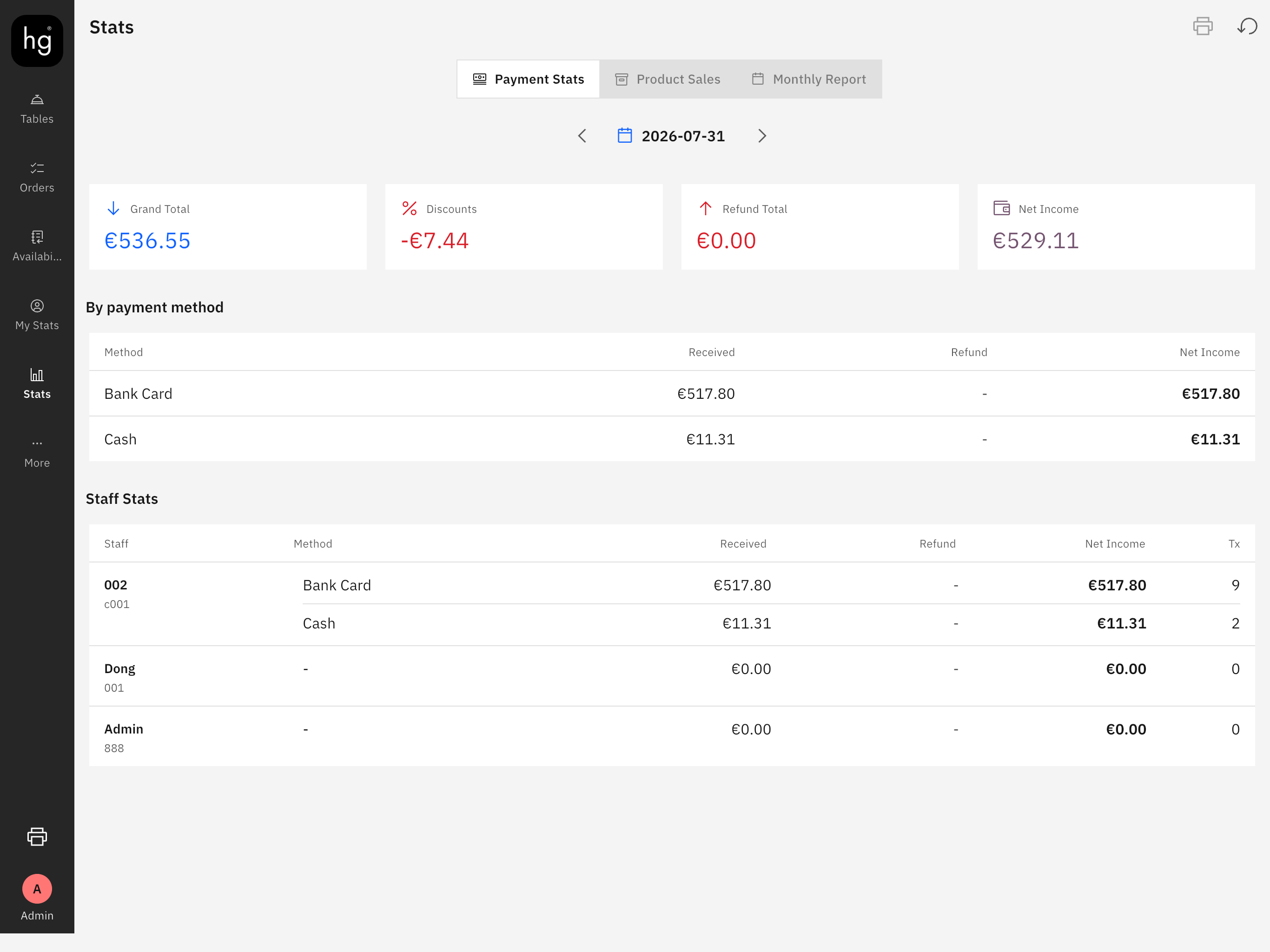This screenshot has width=1270, height=952.
Task: Click staff code 888
Action: pyautogui.click(x=114, y=748)
